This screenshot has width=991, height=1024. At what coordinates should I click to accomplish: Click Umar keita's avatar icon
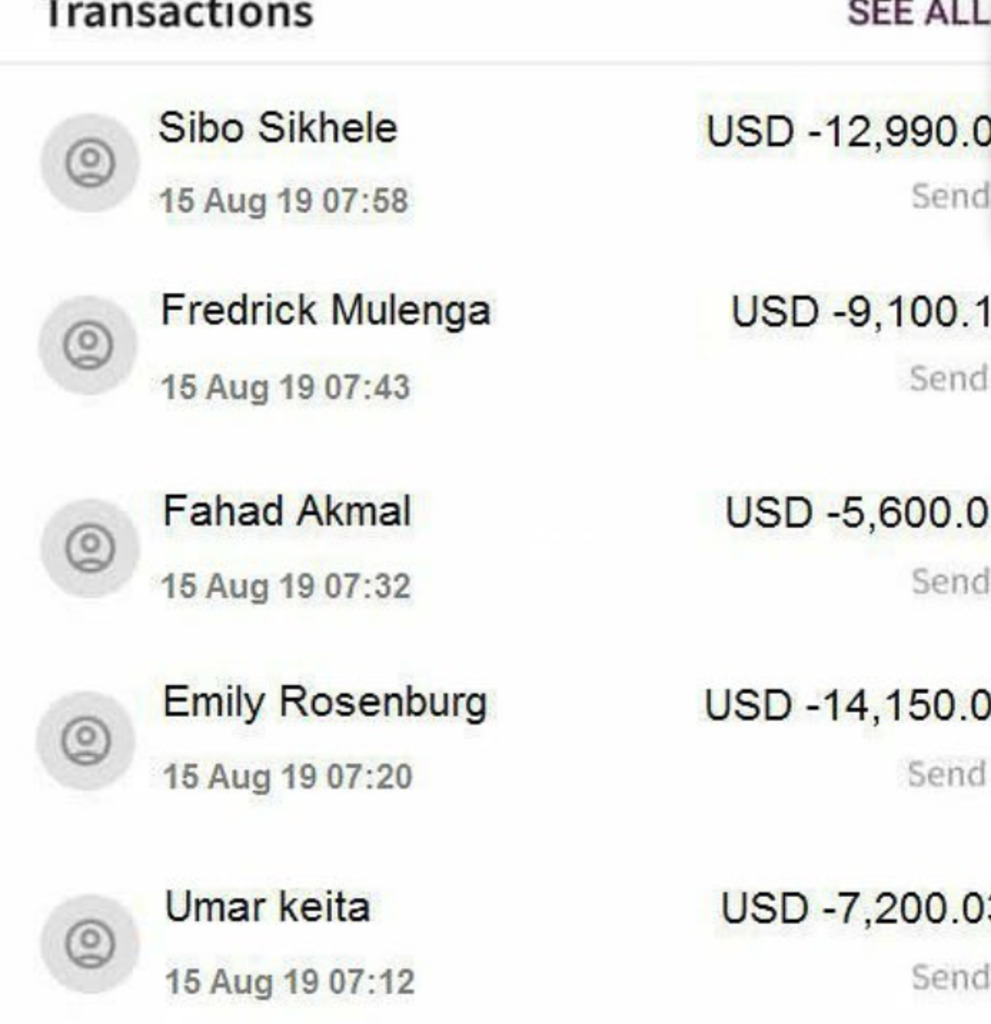tap(90, 944)
